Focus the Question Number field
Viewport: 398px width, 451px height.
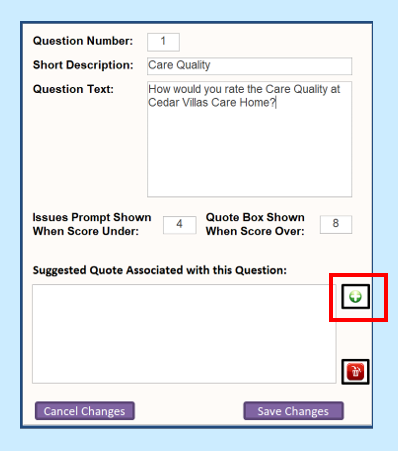point(163,42)
